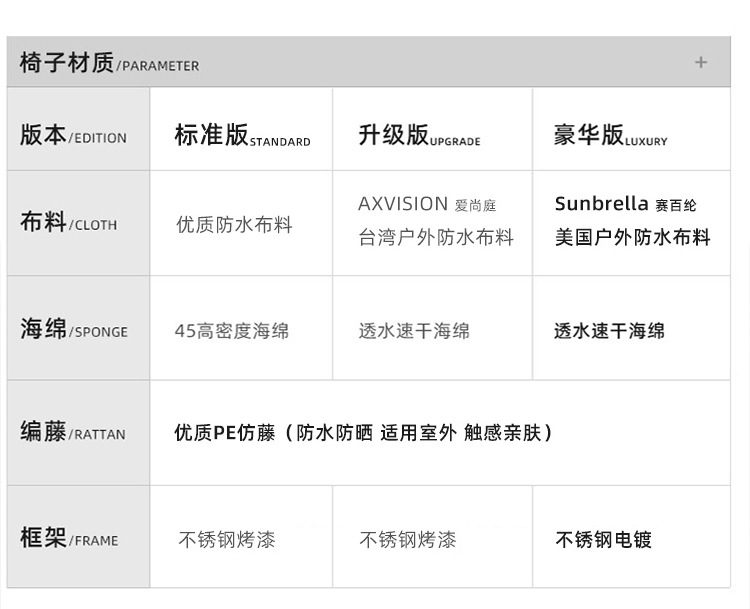Click the 编藤 RATTAN row label
This screenshot has width=750, height=609.
coord(73,432)
